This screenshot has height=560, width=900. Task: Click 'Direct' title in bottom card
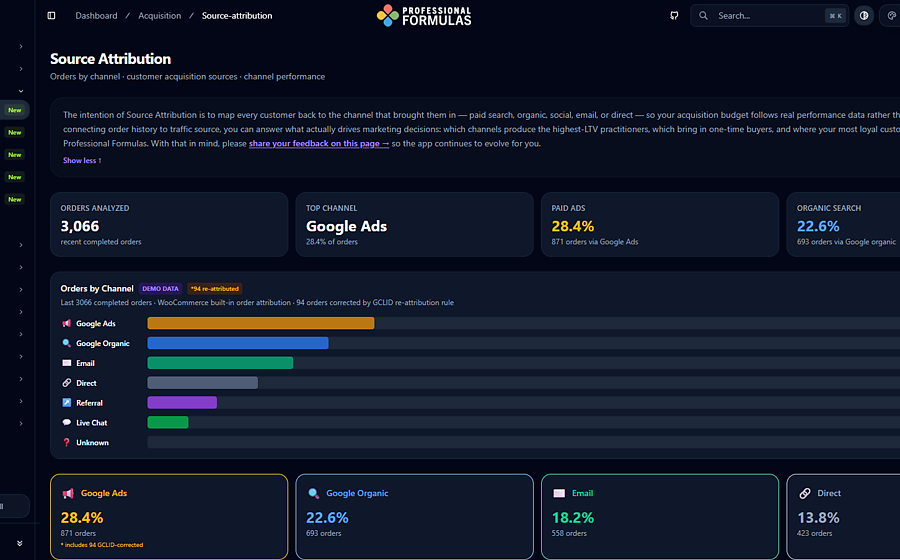pos(829,493)
